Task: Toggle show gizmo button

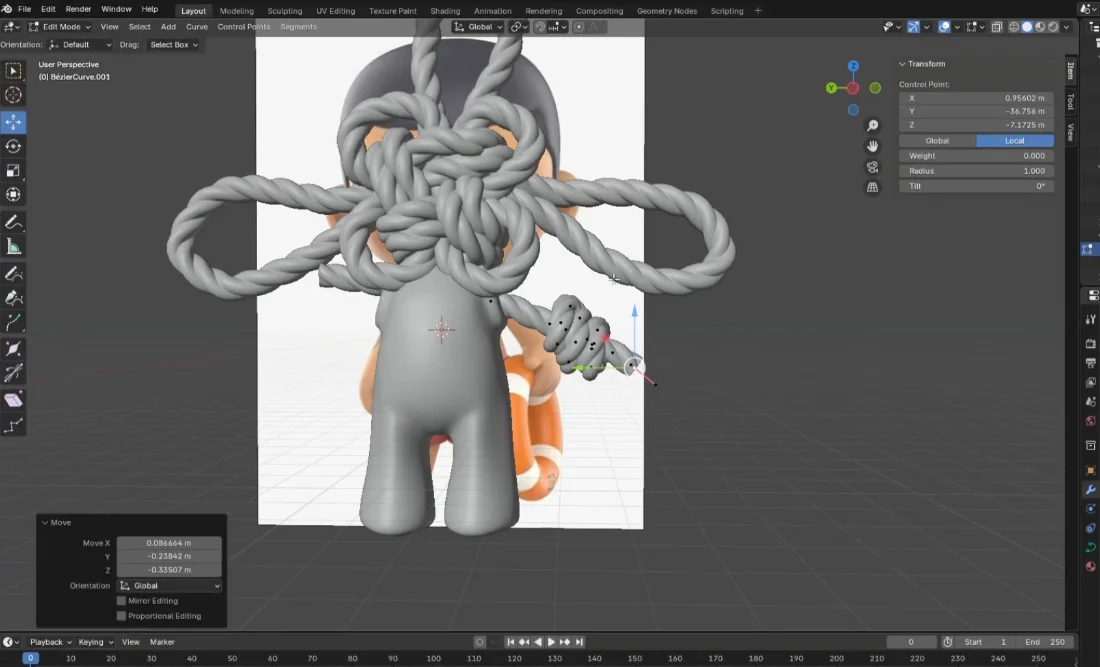Action: click(913, 27)
